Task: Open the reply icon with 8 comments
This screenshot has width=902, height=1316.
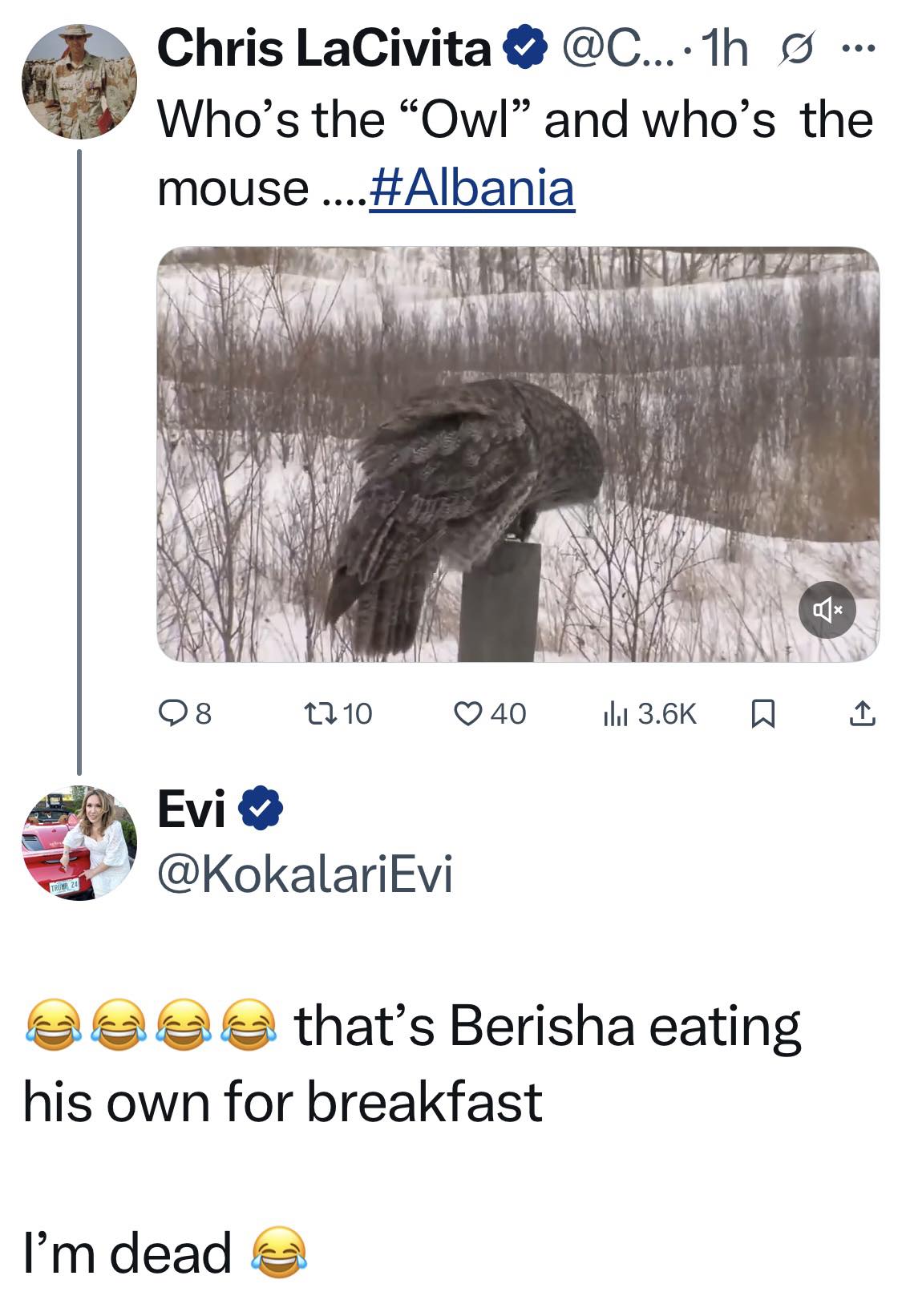Action: coord(172,712)
